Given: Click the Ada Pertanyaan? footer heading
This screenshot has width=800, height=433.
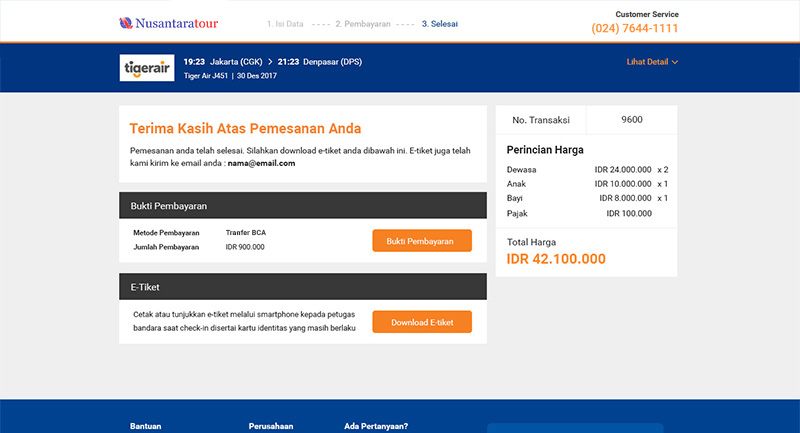Looking at the screenshot, I should pos(376,426).
